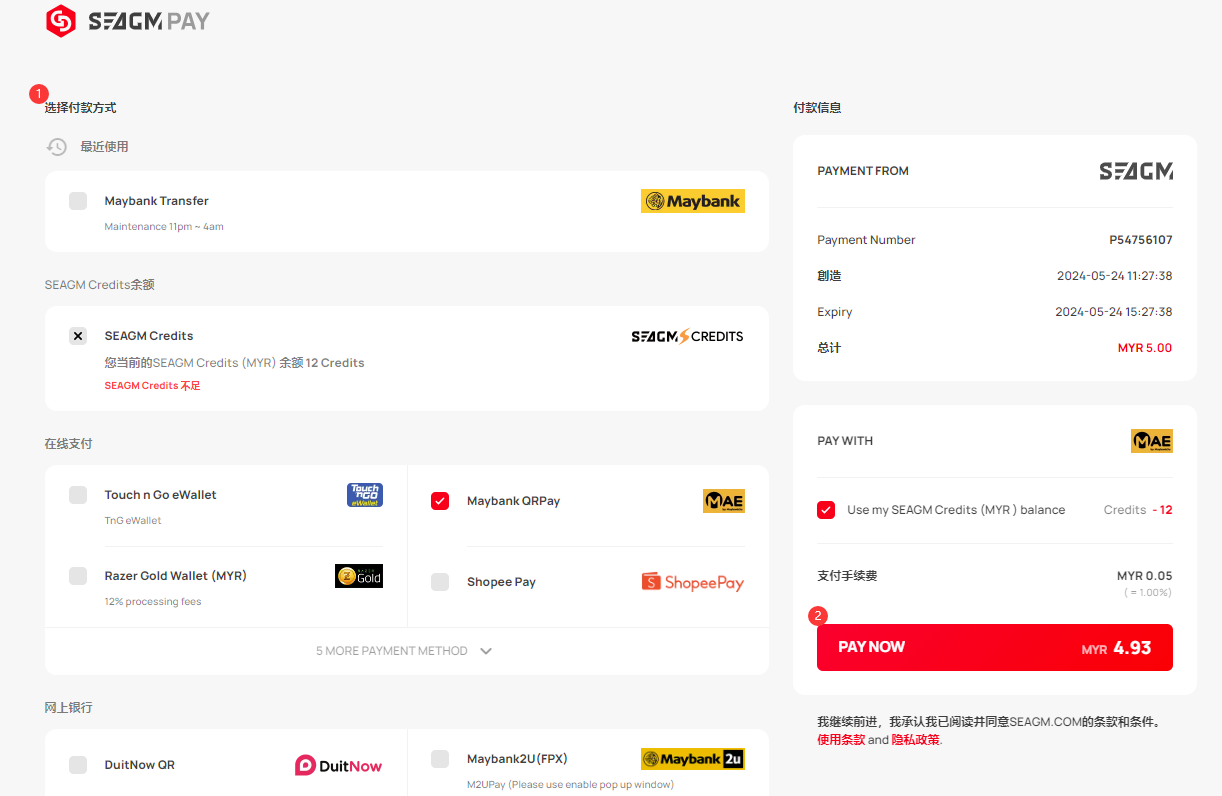Viewport: 1222px width, 796px height.
Task: Click the ( = 1.00%) fee rate
Action: coord(1148,593)
